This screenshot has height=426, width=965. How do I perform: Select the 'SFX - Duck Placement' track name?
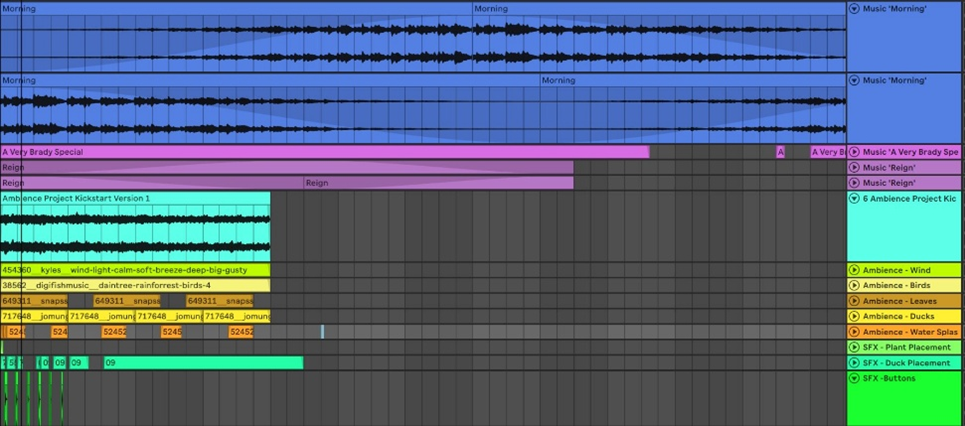click(907, 363)
